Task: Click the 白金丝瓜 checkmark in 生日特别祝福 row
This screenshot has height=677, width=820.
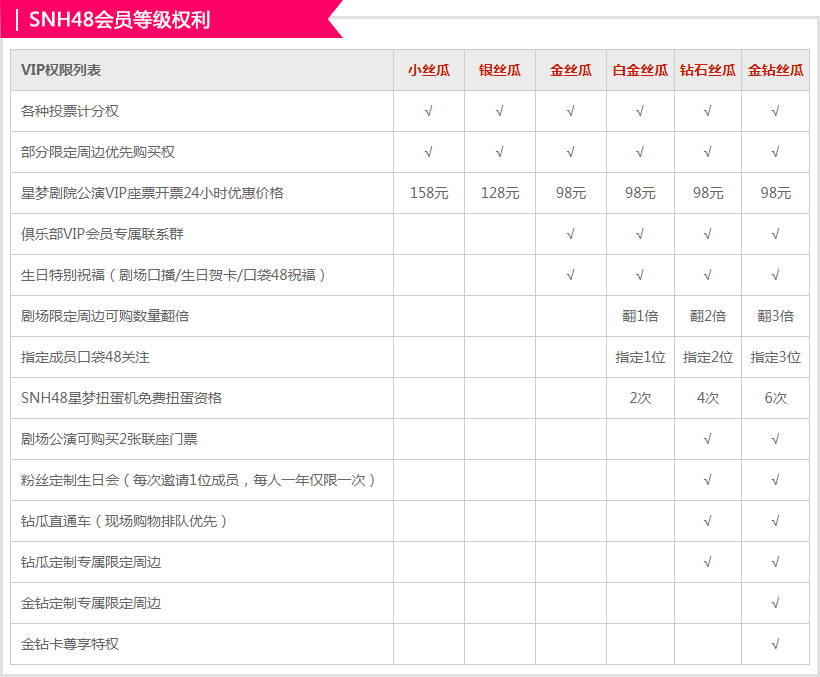Action: pyautogui.click(x=640, y=275)
